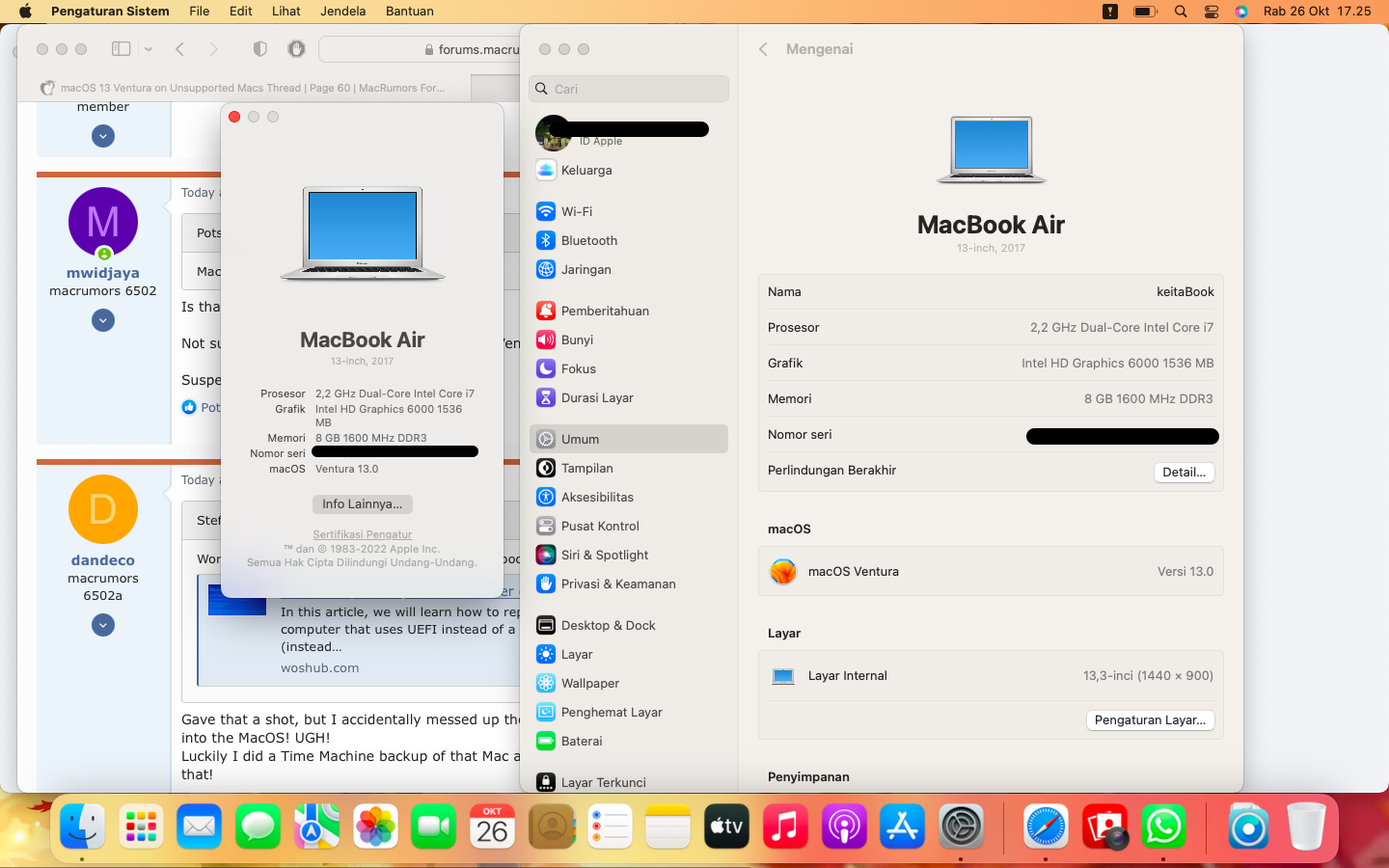Open Calendar from the Dock

coord(492,827)
